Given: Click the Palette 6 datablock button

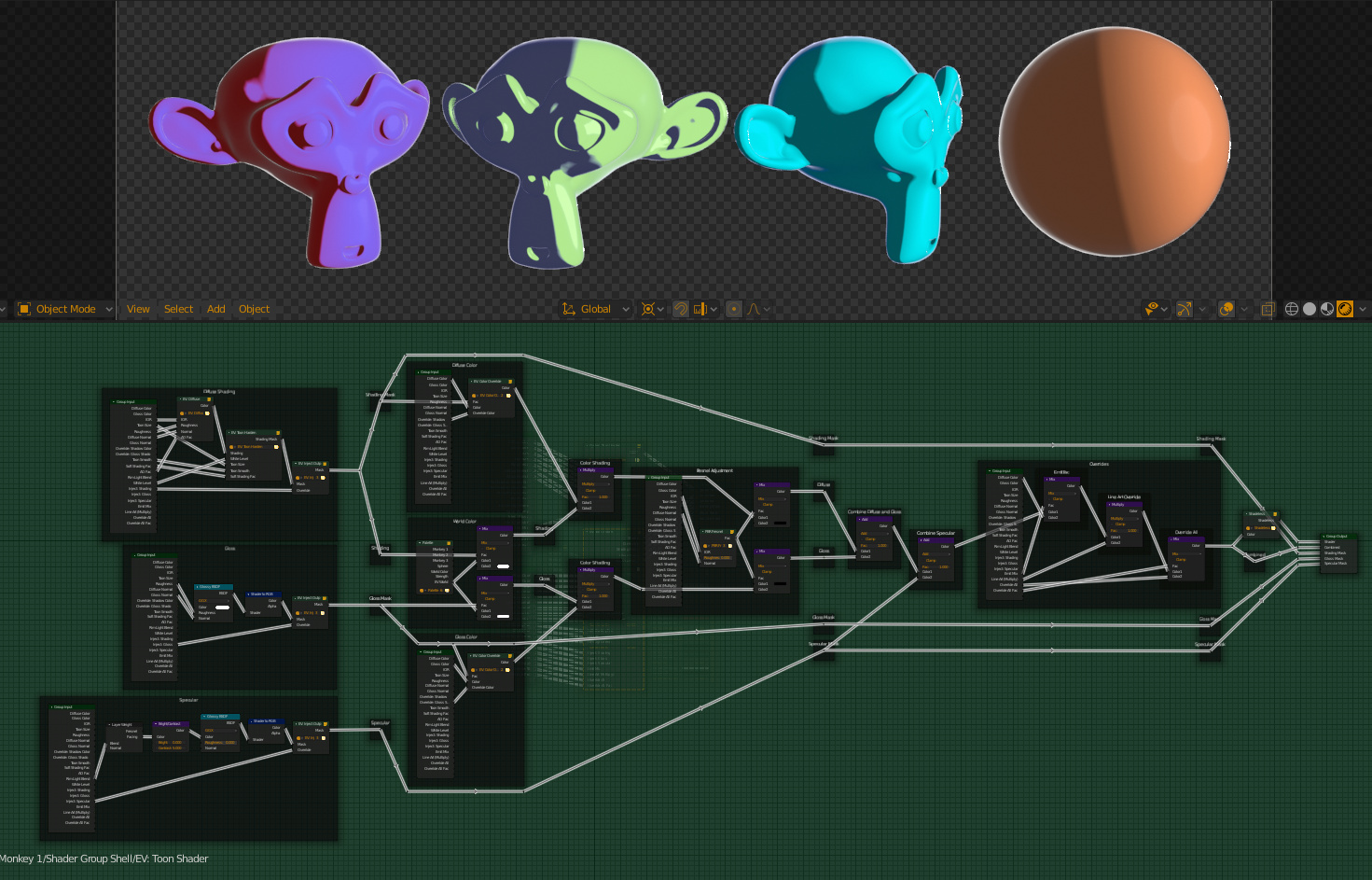Looking at the screenshot, I should (435, 590).
